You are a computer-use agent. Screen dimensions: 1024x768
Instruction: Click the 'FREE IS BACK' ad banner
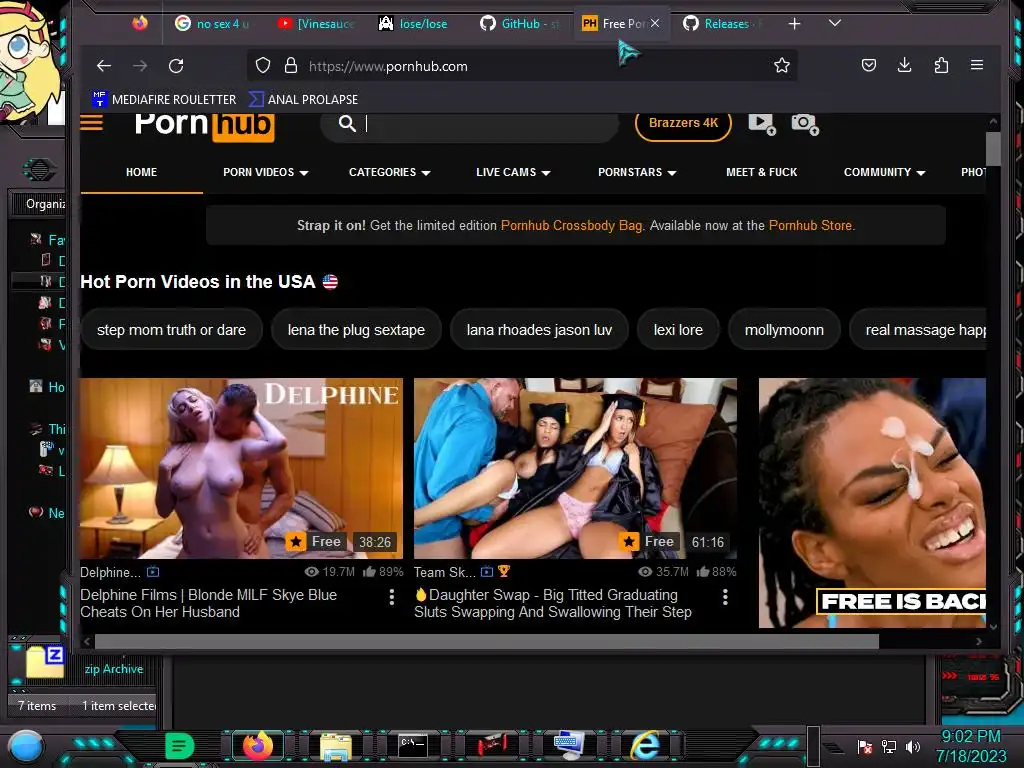click(872, 503)
